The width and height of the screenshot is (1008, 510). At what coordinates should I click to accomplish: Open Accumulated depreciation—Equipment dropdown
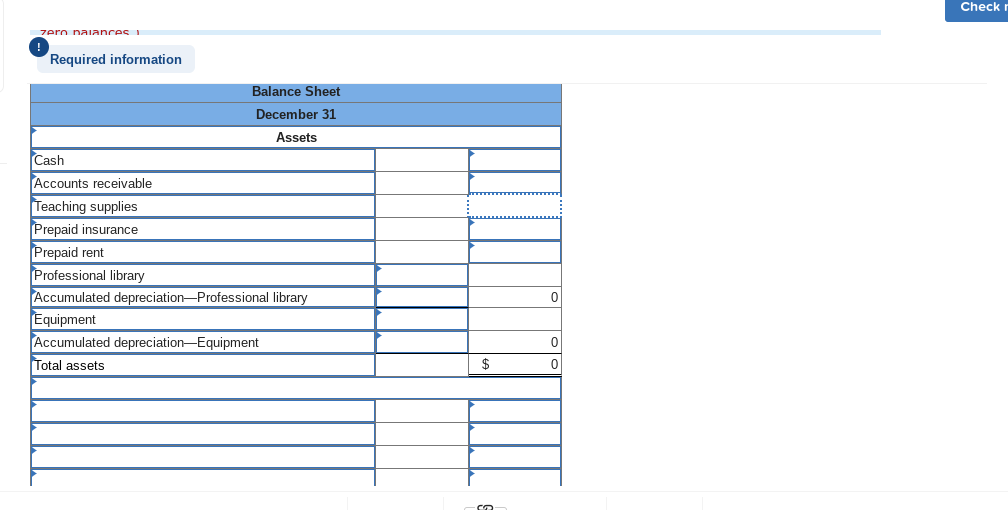203,342
